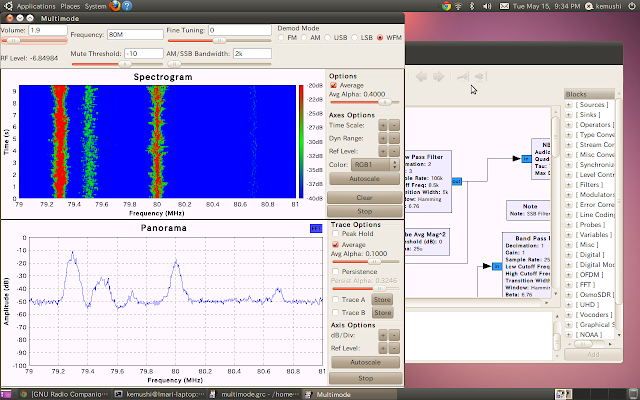Viewport: 640px width, 400px height.
Task: Open the Bluetooth indicator
Action: [472, 6]
